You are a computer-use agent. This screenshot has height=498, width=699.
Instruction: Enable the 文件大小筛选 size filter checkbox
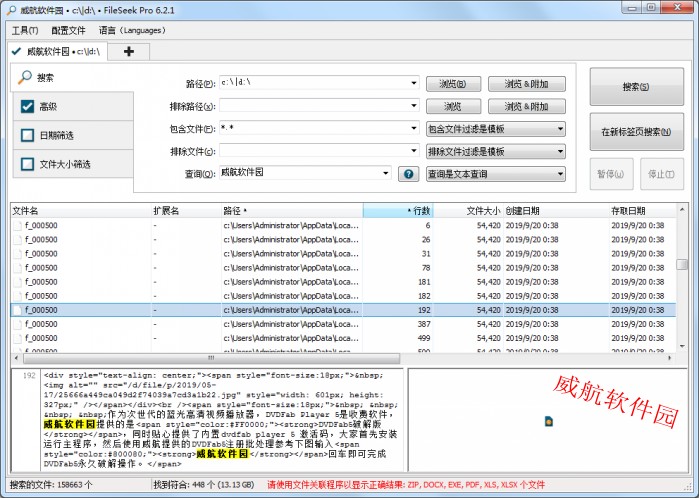27,164
